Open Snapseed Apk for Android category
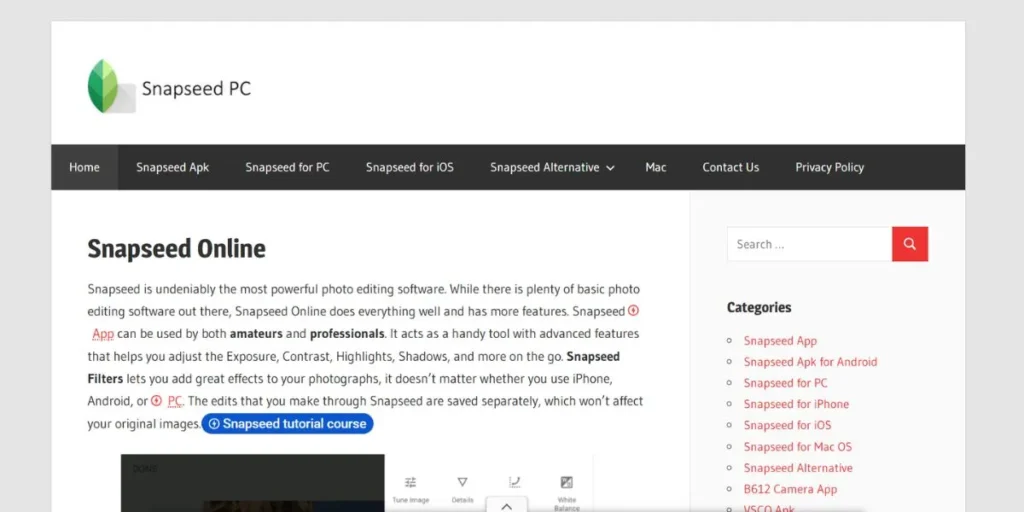The height and width of the screenshot is (512, 1024). pos(810,362)
